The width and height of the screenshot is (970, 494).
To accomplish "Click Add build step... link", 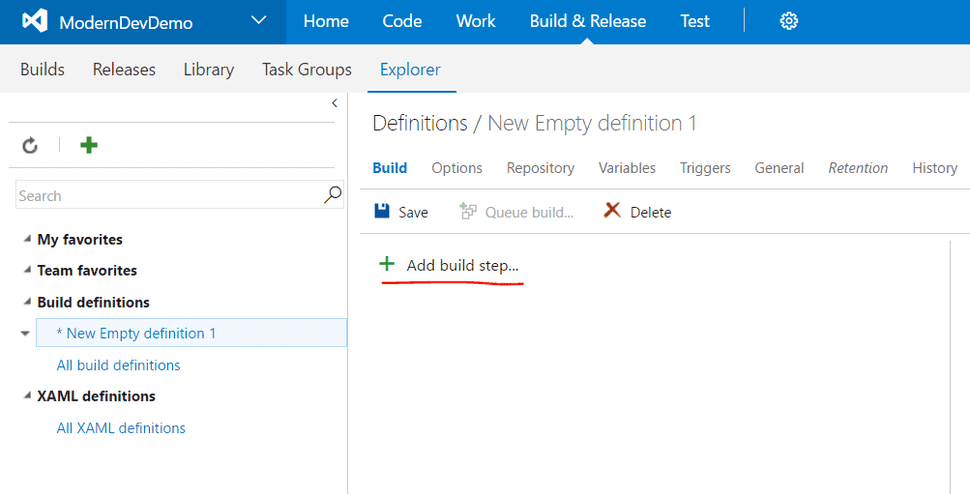I will (x=463, y=265).
